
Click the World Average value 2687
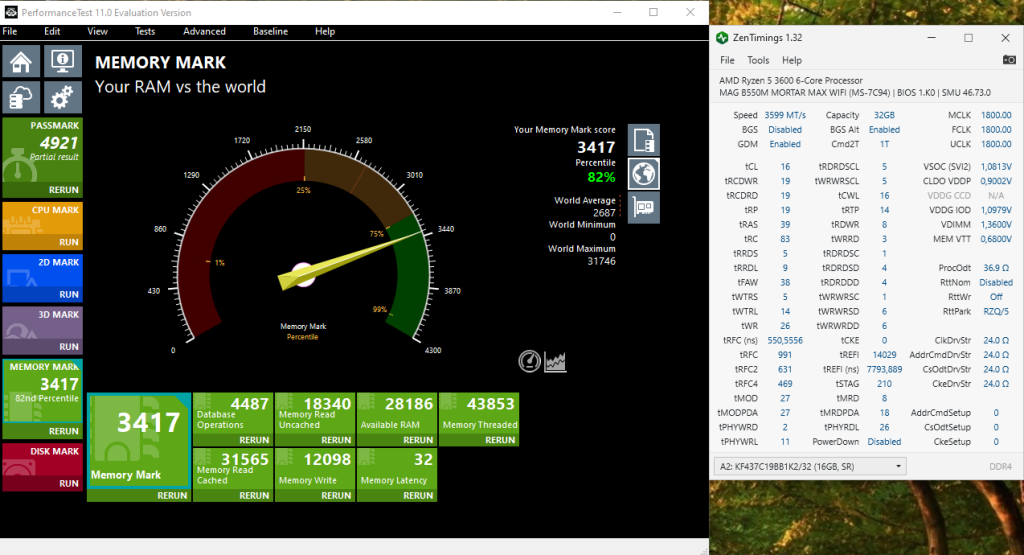(604, 213)
